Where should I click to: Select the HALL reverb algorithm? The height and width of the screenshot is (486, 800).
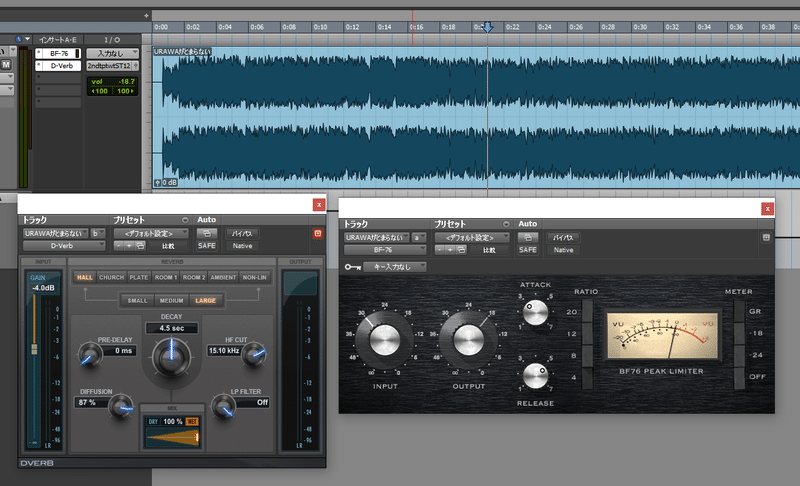tap(84, 277)
